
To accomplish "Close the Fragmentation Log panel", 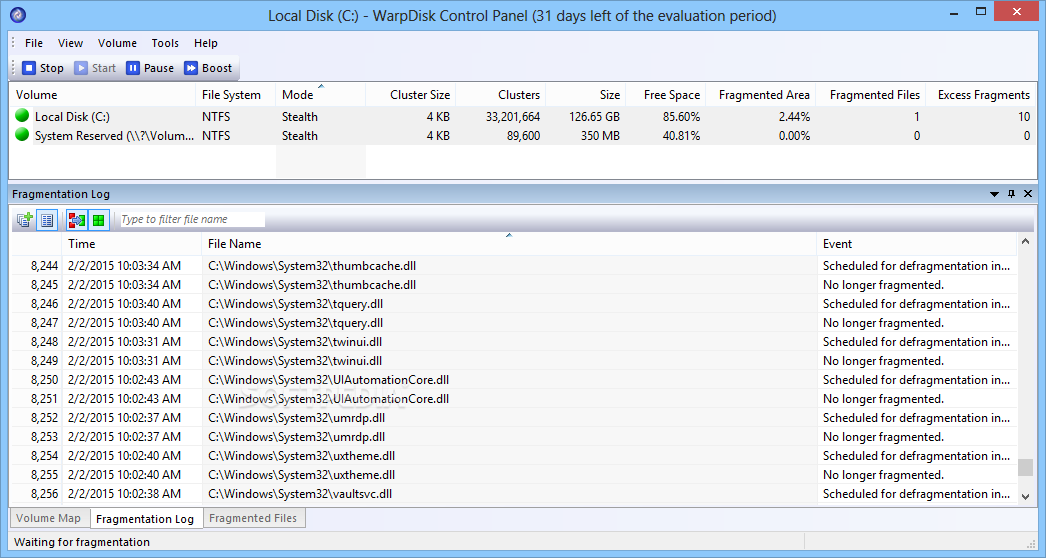I will (x=1028, y=194).
